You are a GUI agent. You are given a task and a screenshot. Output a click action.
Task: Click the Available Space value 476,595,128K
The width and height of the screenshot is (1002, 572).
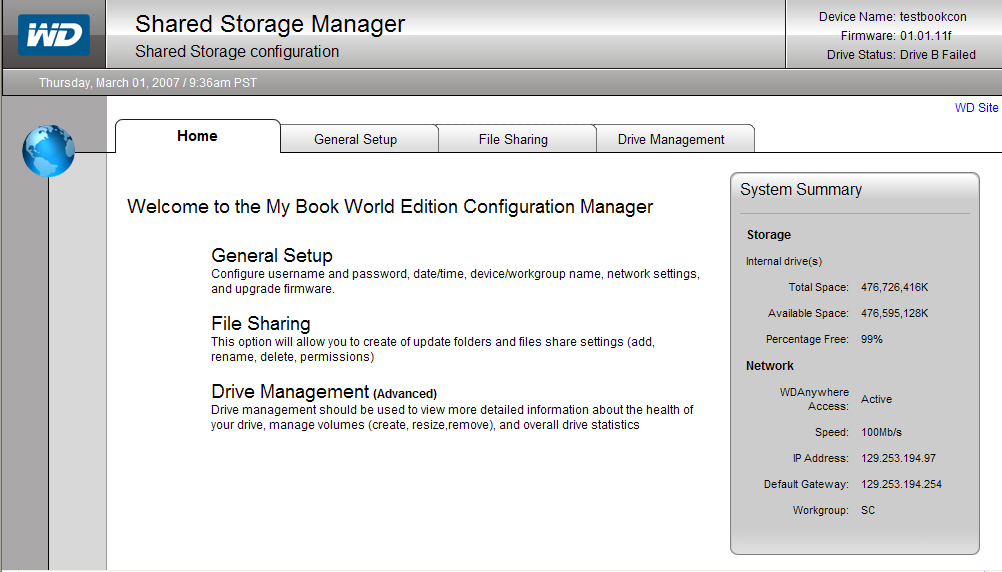895,313
